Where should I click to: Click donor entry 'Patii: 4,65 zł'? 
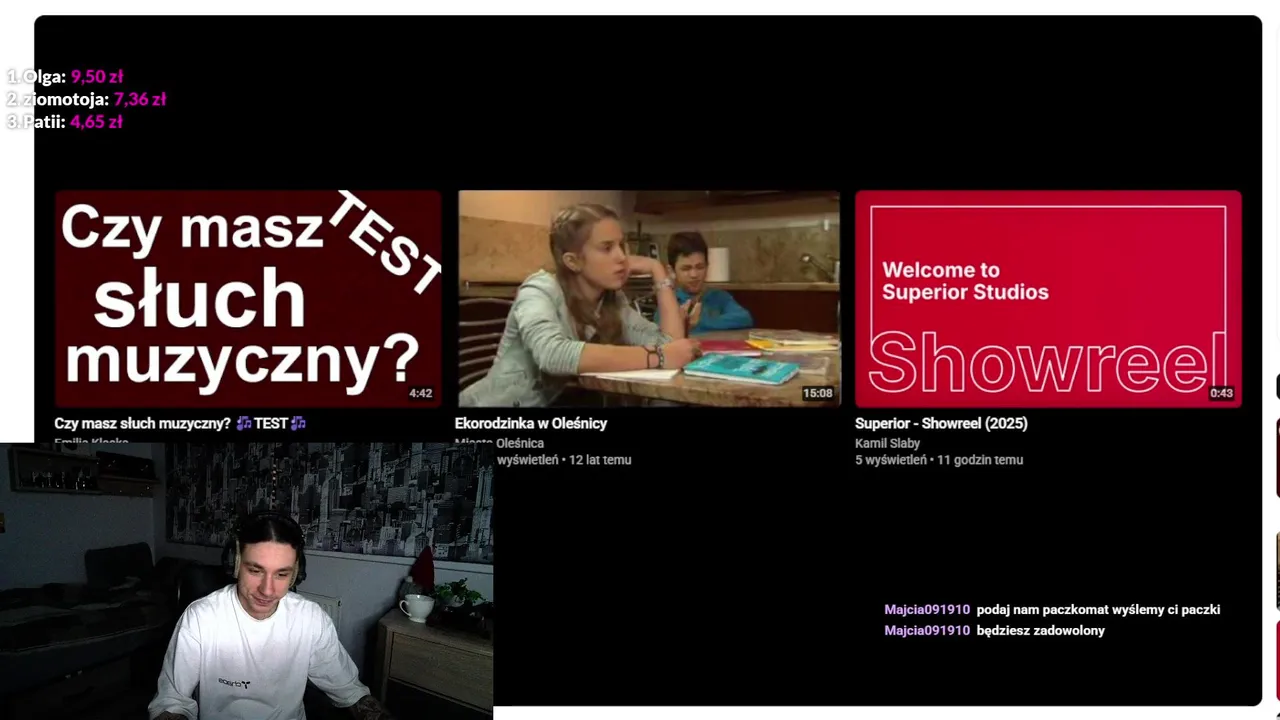coord(65,122)
